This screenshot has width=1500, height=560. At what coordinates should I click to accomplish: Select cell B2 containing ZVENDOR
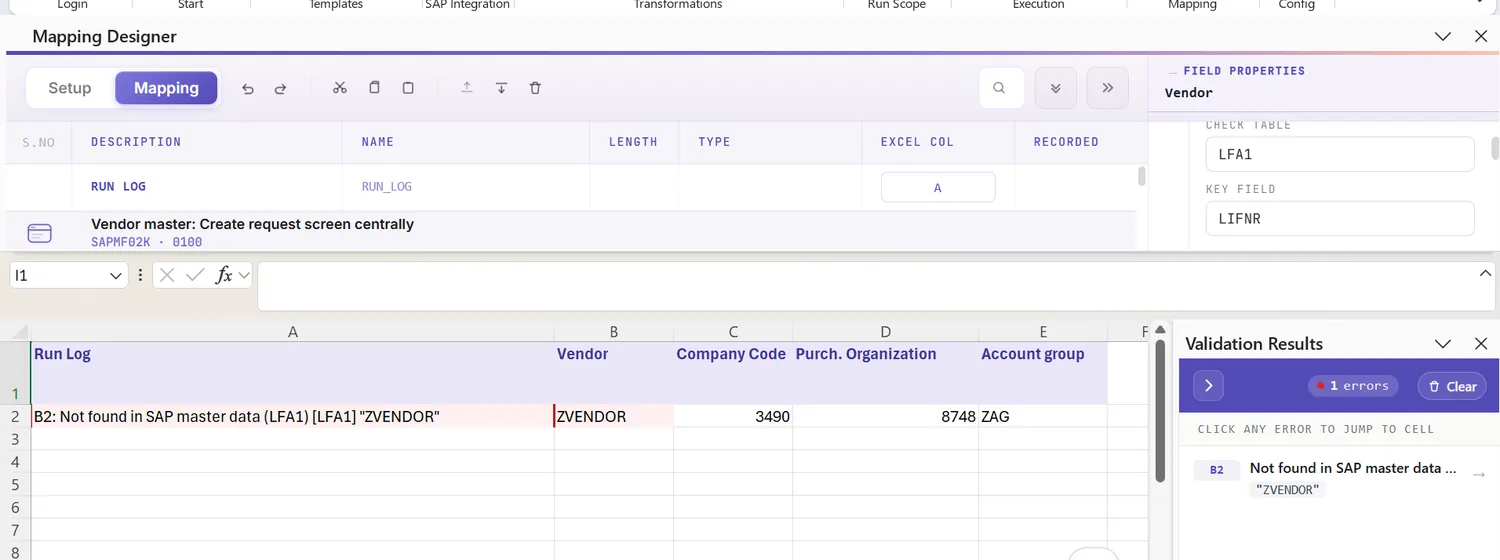click(613, 416)
